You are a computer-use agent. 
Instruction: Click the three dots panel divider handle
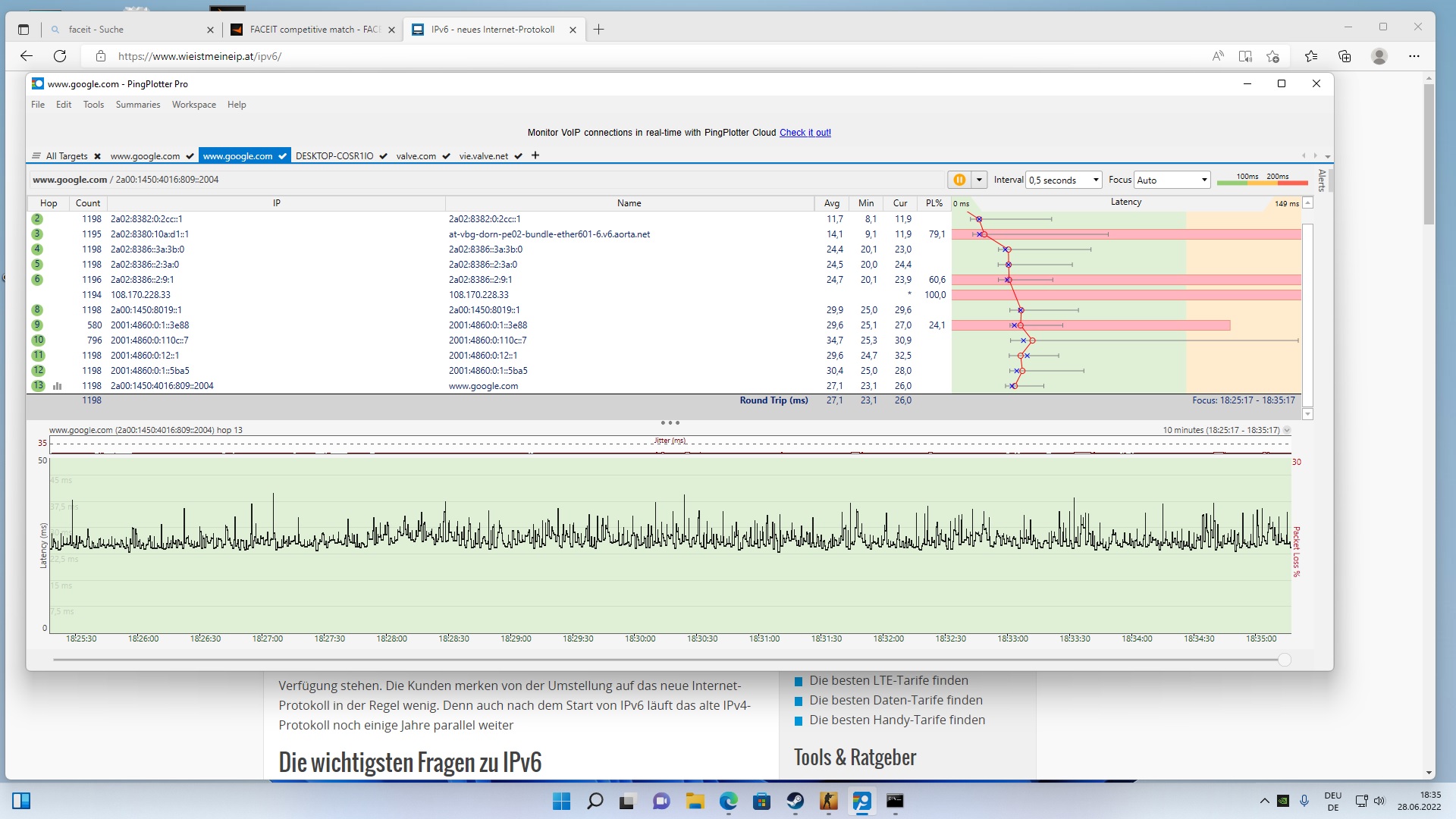670,422
